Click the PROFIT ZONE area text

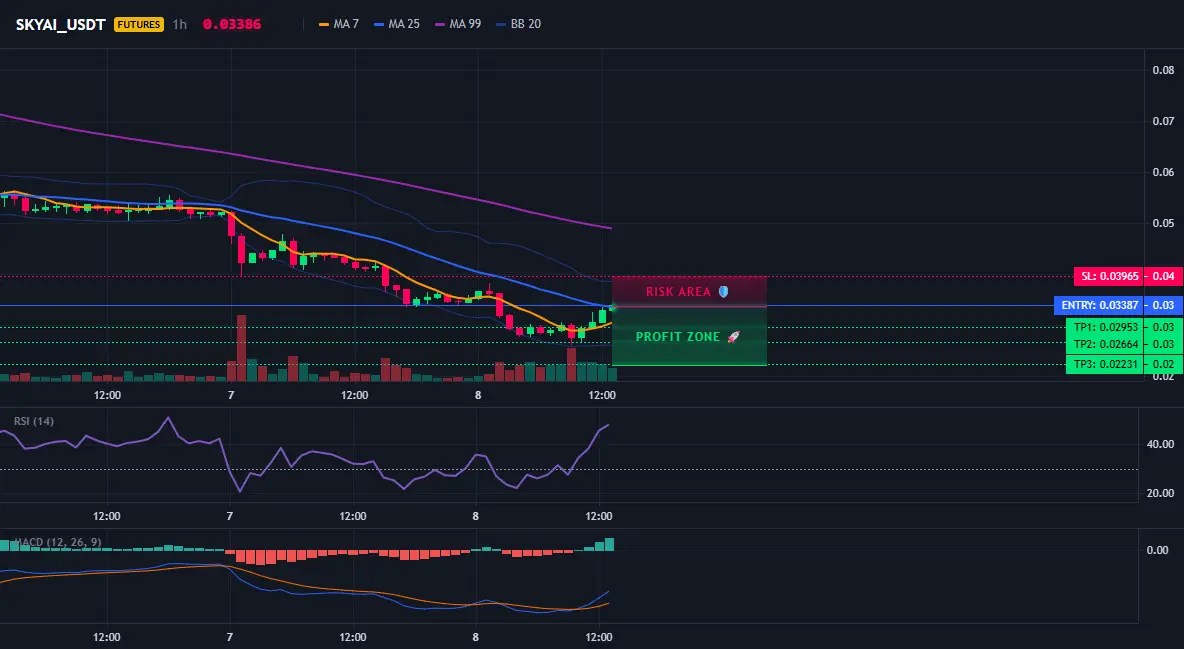pyautogui.click(x=678, y=337)
